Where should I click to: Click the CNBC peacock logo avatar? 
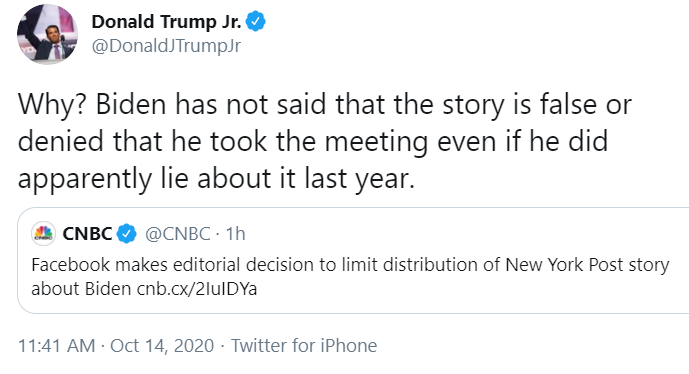coord(43,233)
